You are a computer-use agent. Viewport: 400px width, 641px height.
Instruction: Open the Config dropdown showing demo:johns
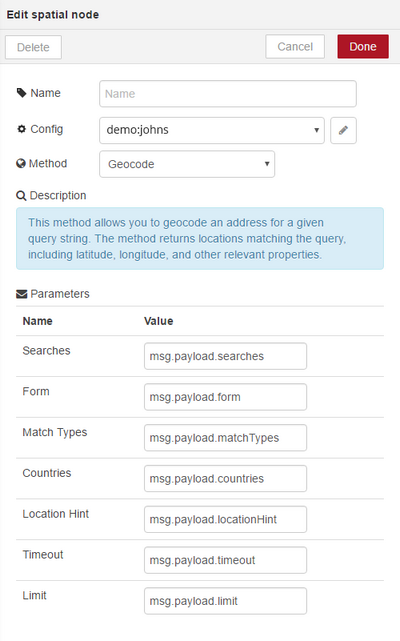(x=212, y=130)
